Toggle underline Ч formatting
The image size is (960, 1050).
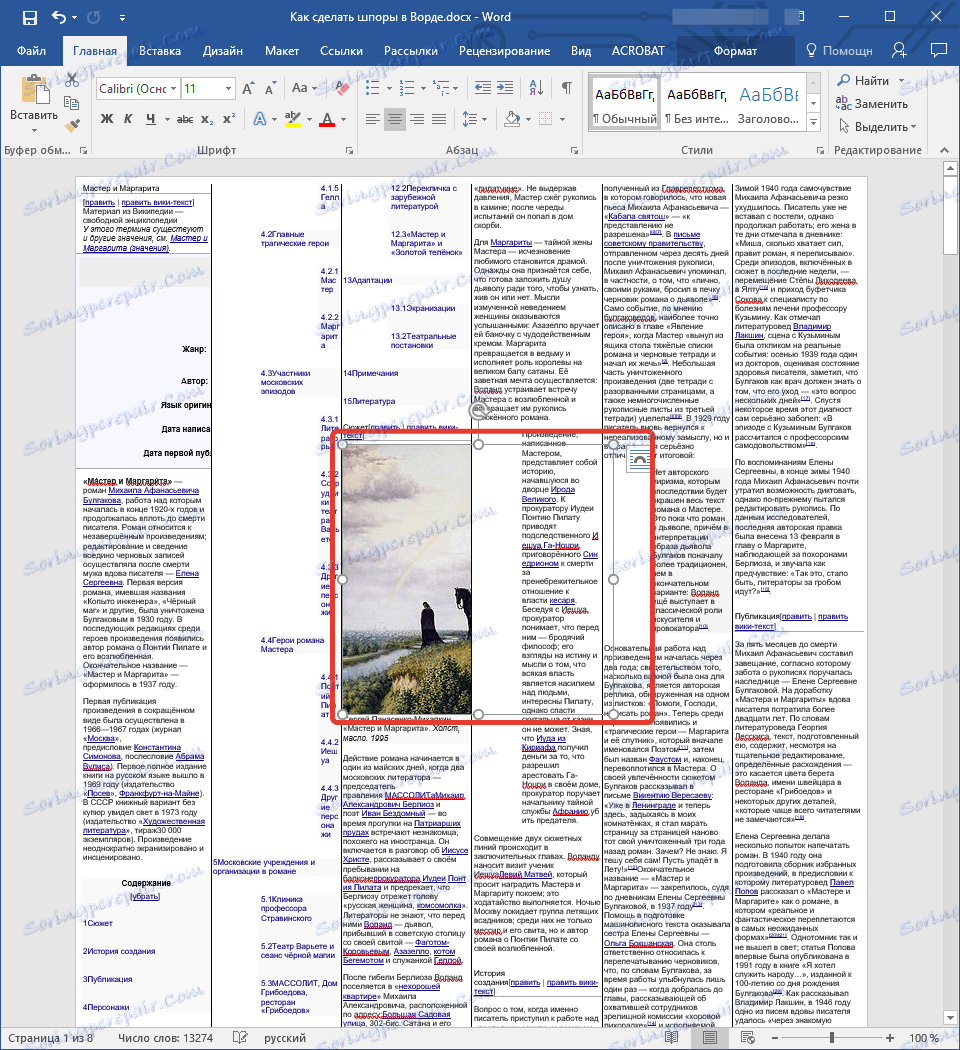[151, 119]
